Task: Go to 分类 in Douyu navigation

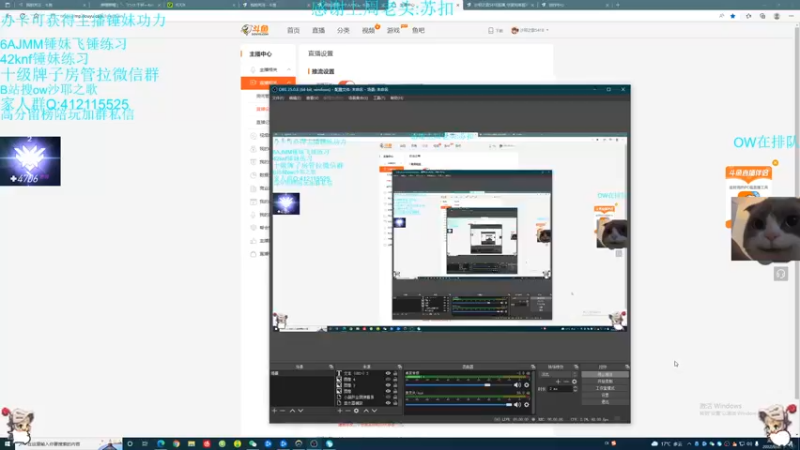Action: (343, 30)
